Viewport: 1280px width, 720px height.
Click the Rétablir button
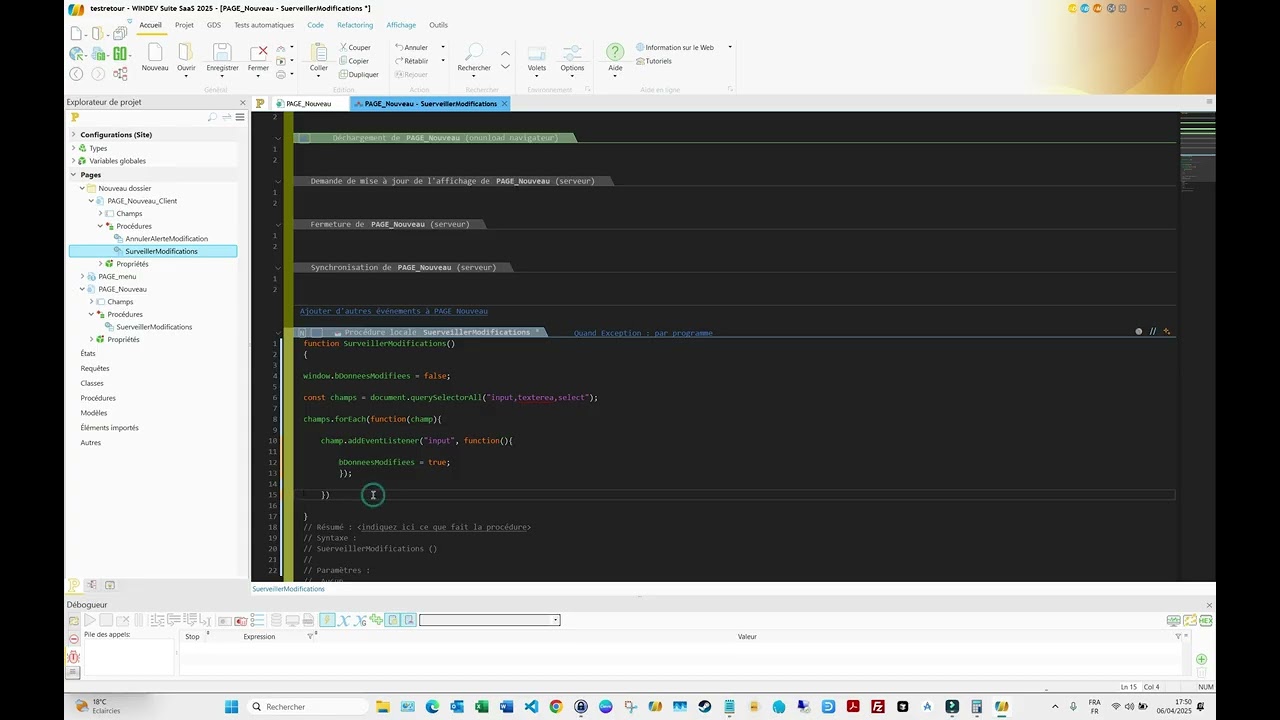coord(411,61)
